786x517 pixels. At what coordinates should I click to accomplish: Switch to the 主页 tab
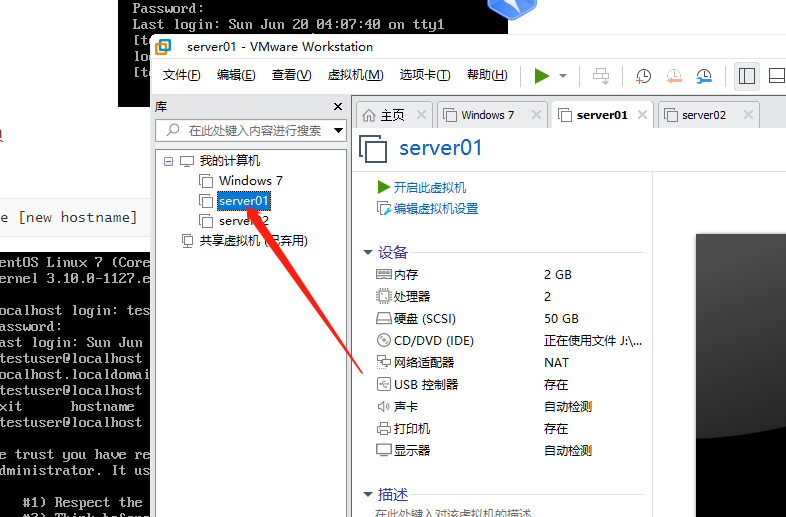pyautogui.click(x=392, y=115)
